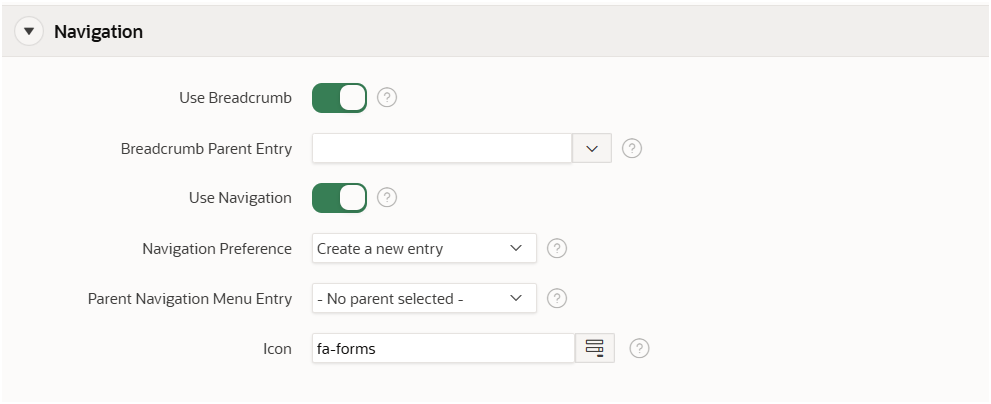The width and height of the screenshot is (991, 404).
Task: View help for Parent Navigation Menu Entry
Action: (557, 298)
